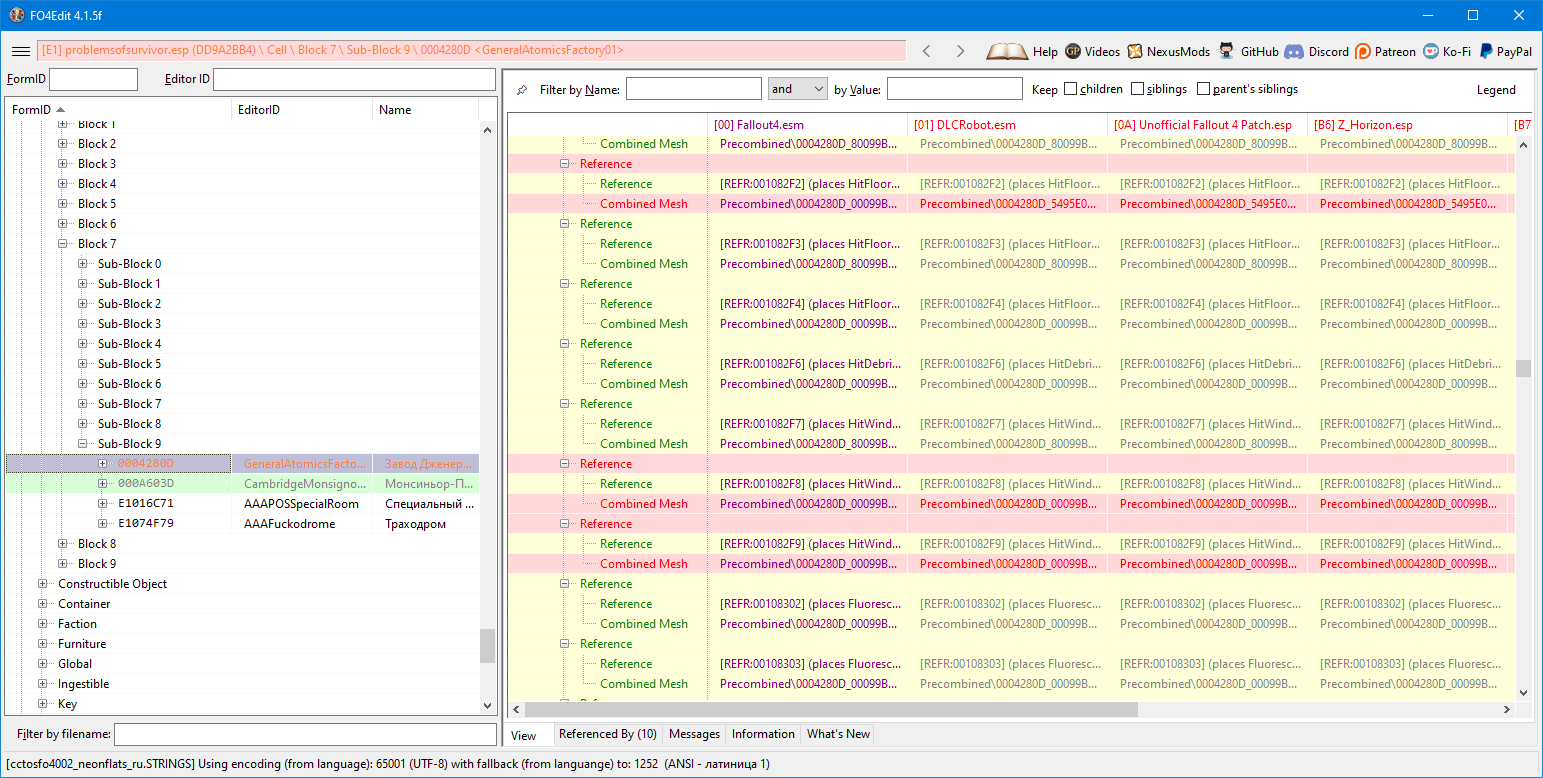Viewport: 1543px width, 778px height.
Task: Click the hamburger main menu icon
Action: 20,51
